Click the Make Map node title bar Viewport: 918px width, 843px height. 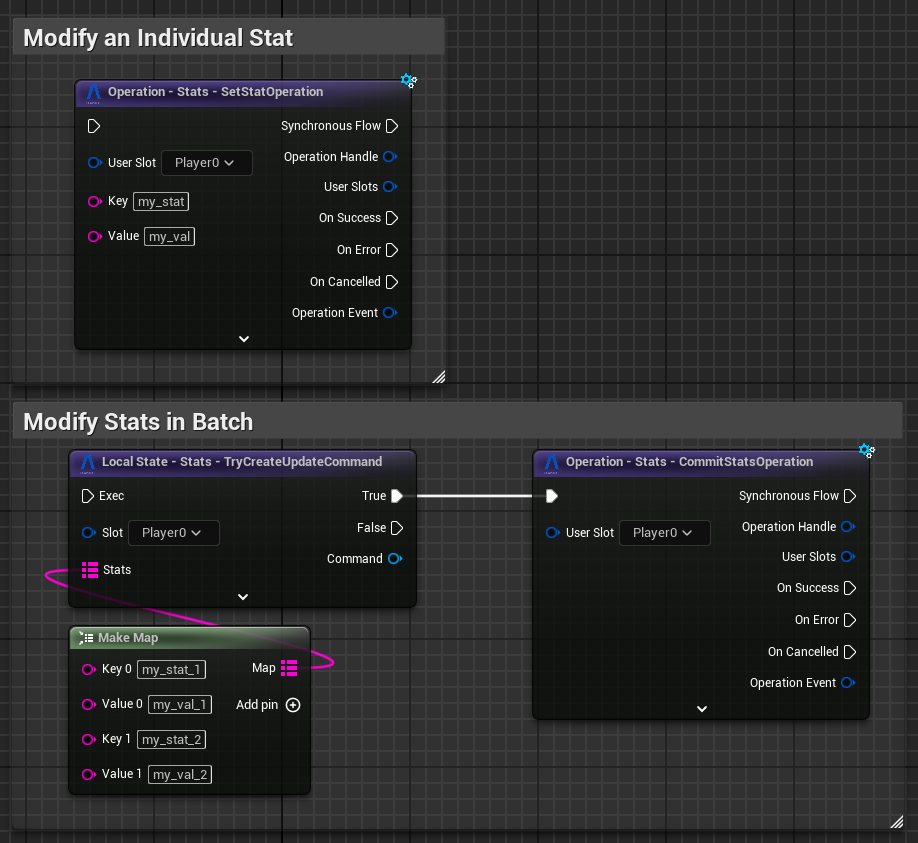tap(188, 638)
